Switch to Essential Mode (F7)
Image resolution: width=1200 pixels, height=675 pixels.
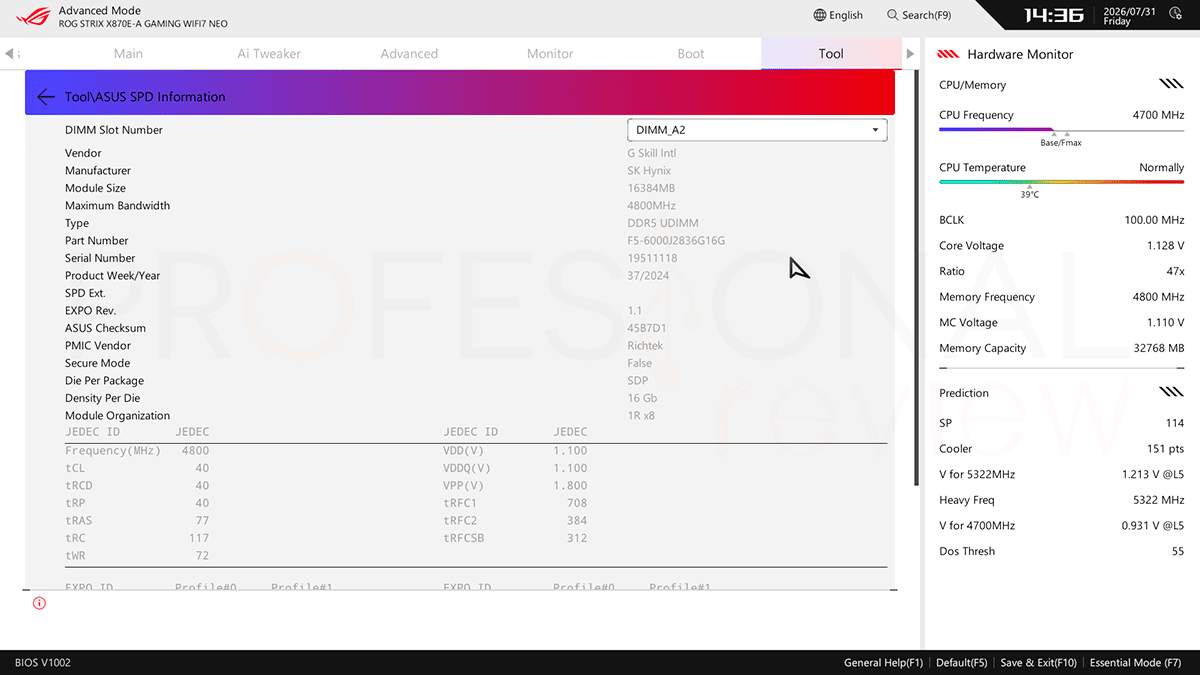click(1135, 663)
